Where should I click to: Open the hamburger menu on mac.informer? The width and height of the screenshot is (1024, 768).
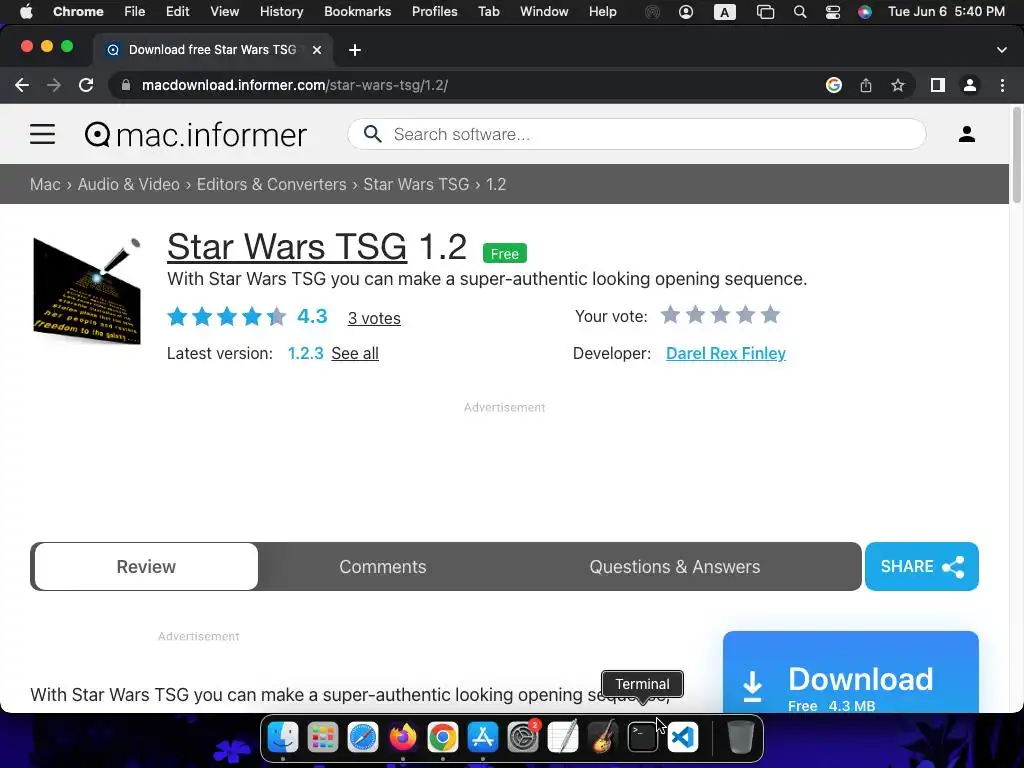coord(42,135)
